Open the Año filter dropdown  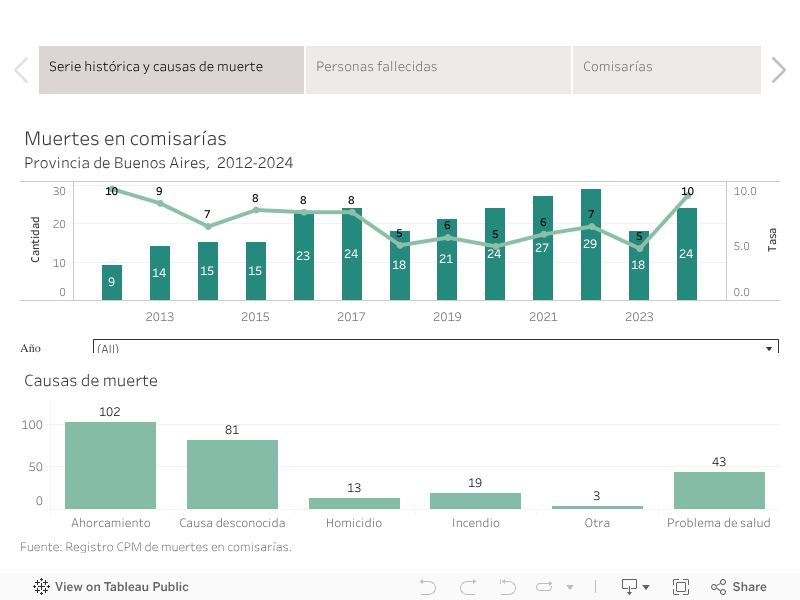tap(768, 349)
